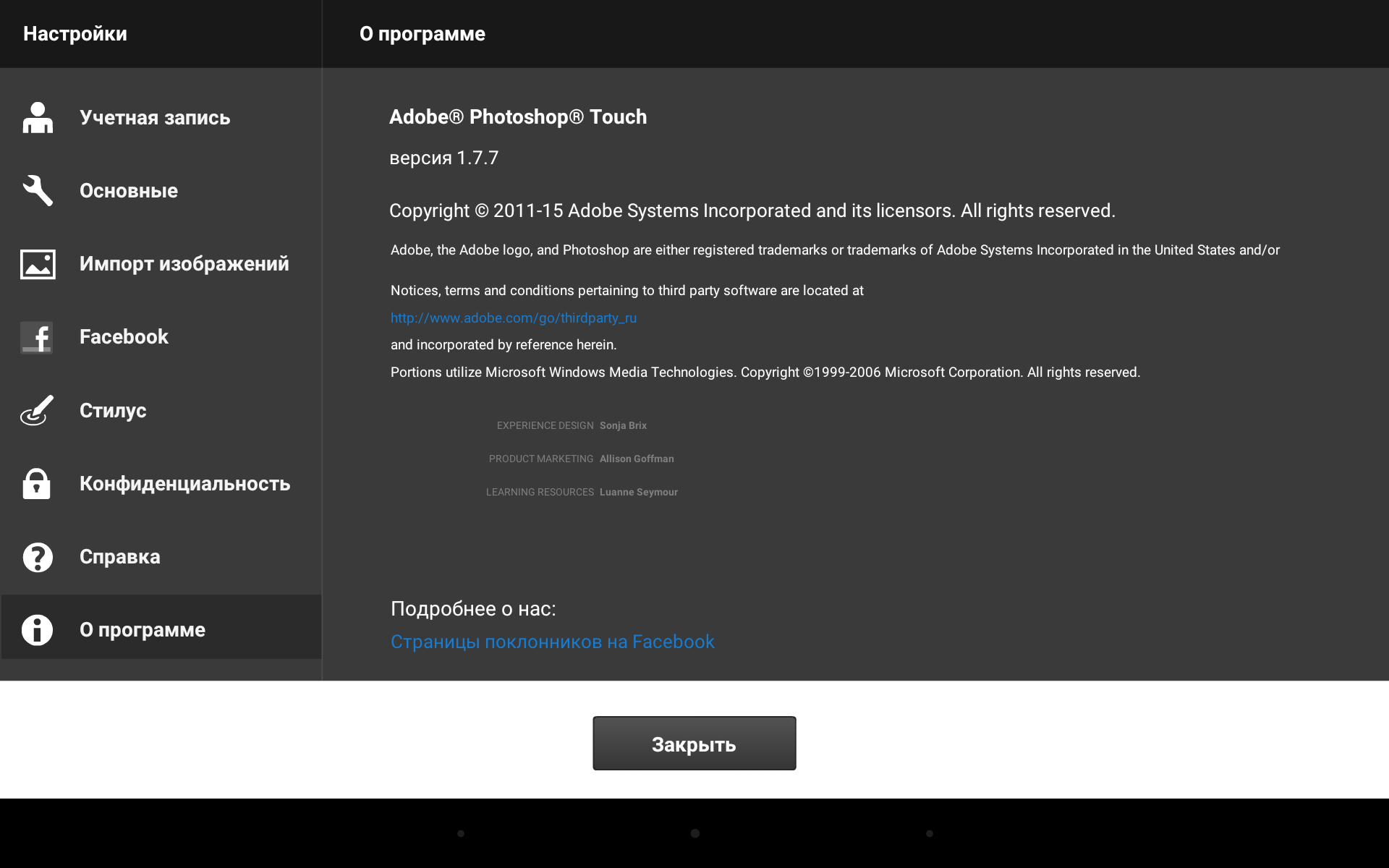Screen dimensions: 1389x868
Task: Click the Импорт изображений picture icon
Action: click(x=38, y=264)
